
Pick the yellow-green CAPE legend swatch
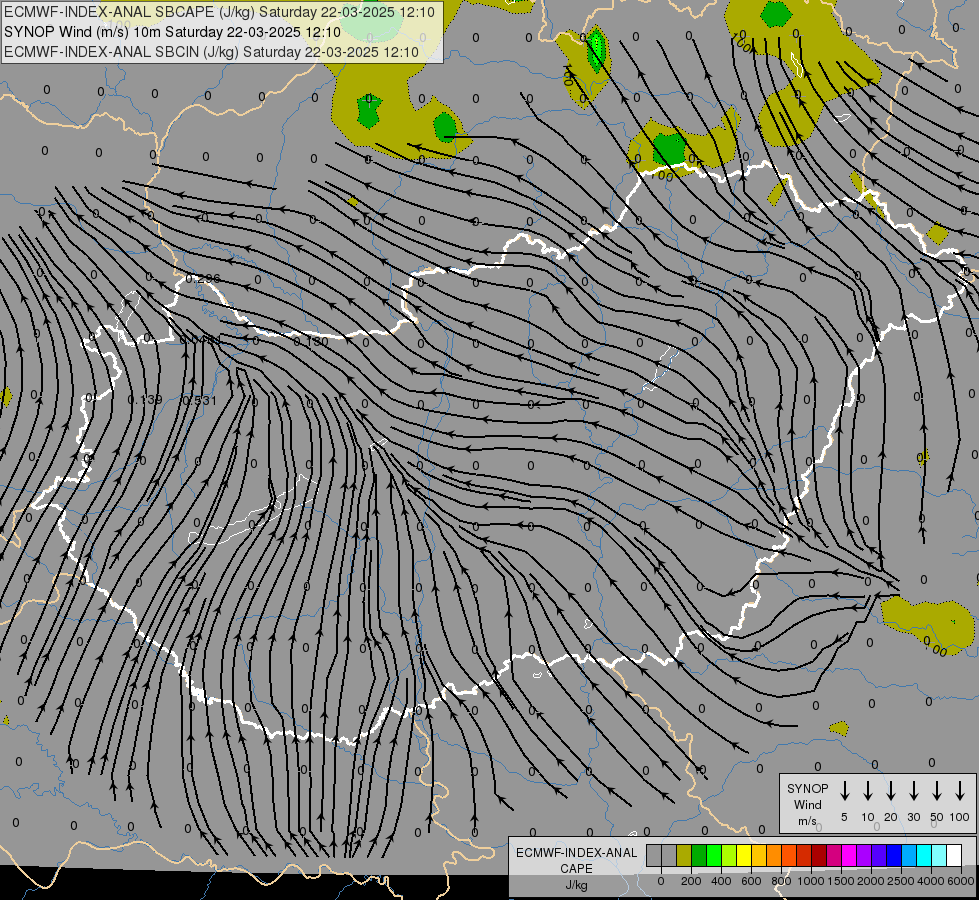[729, 856]
